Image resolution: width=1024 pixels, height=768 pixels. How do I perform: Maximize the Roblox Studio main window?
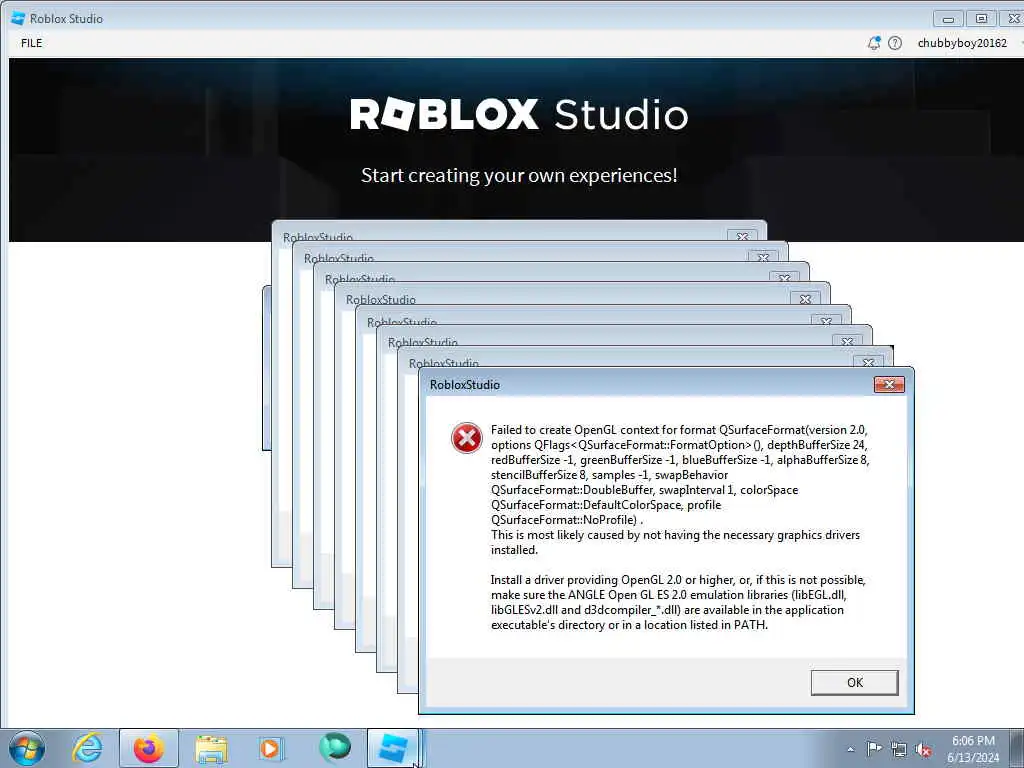pyautogui.click(x=981, y=19)
